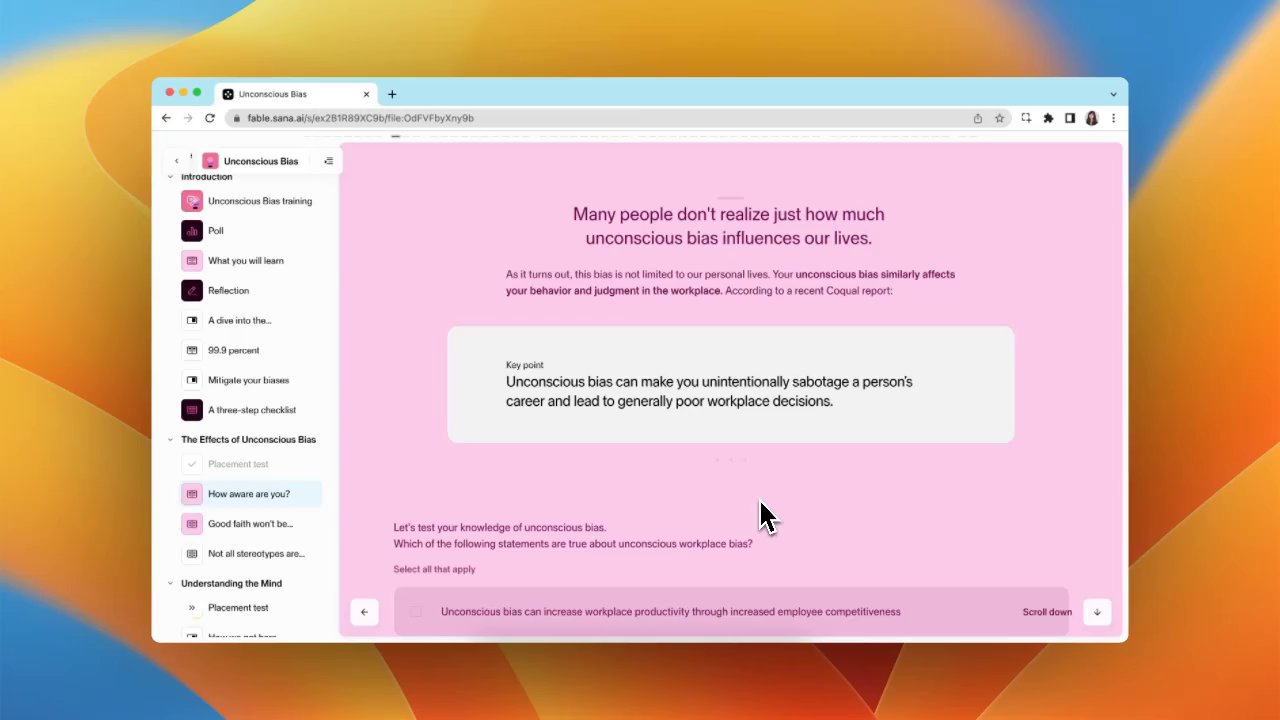
Task: Open the A three-step checklist icon
Action: pyautogui.click(x=192, y=410)
